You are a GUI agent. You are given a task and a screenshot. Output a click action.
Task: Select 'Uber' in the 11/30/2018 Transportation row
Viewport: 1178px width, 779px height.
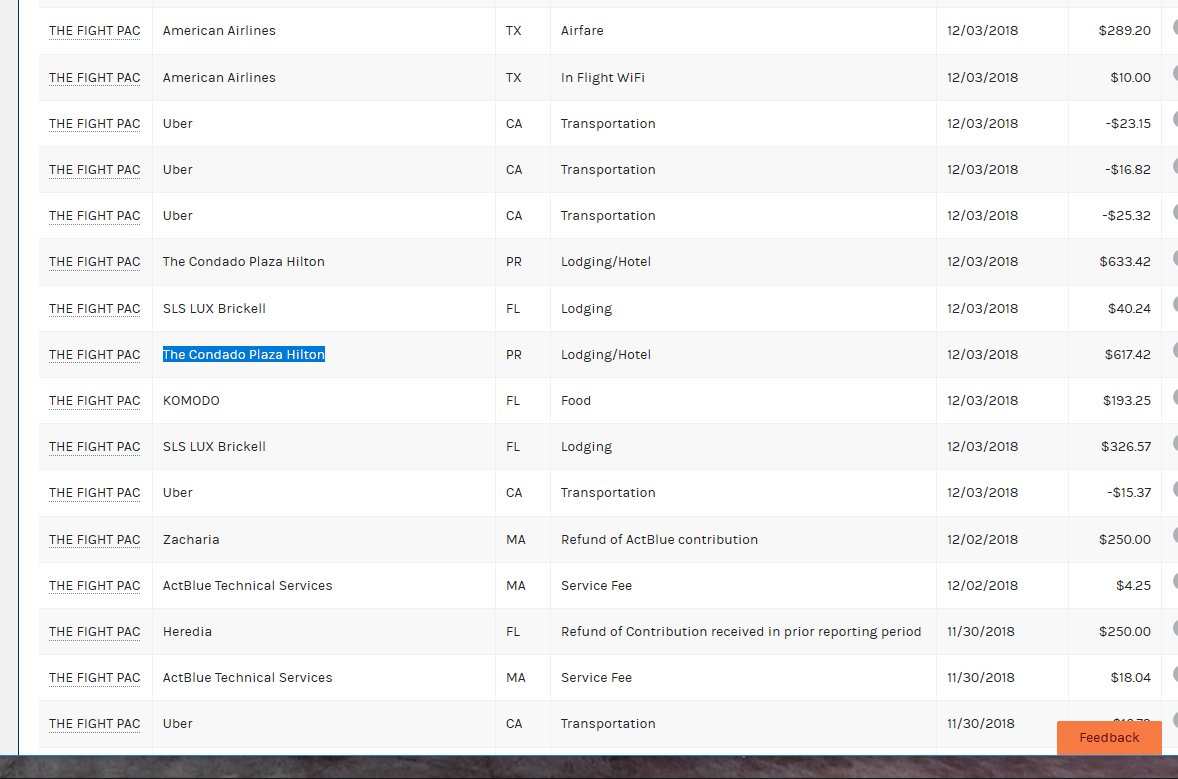177,723
